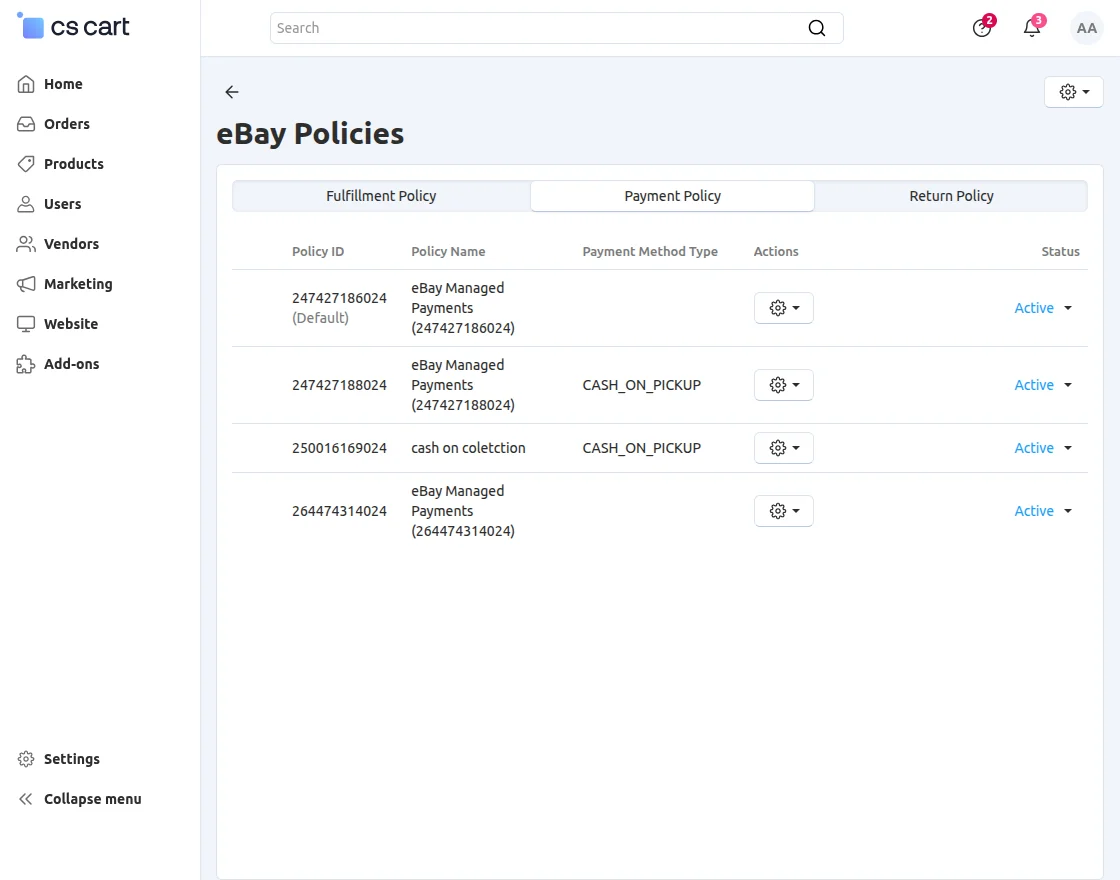Change Active status of policy 264474314024
This screenshot has height=880, width=1120.
click(x=1043, y=511)
